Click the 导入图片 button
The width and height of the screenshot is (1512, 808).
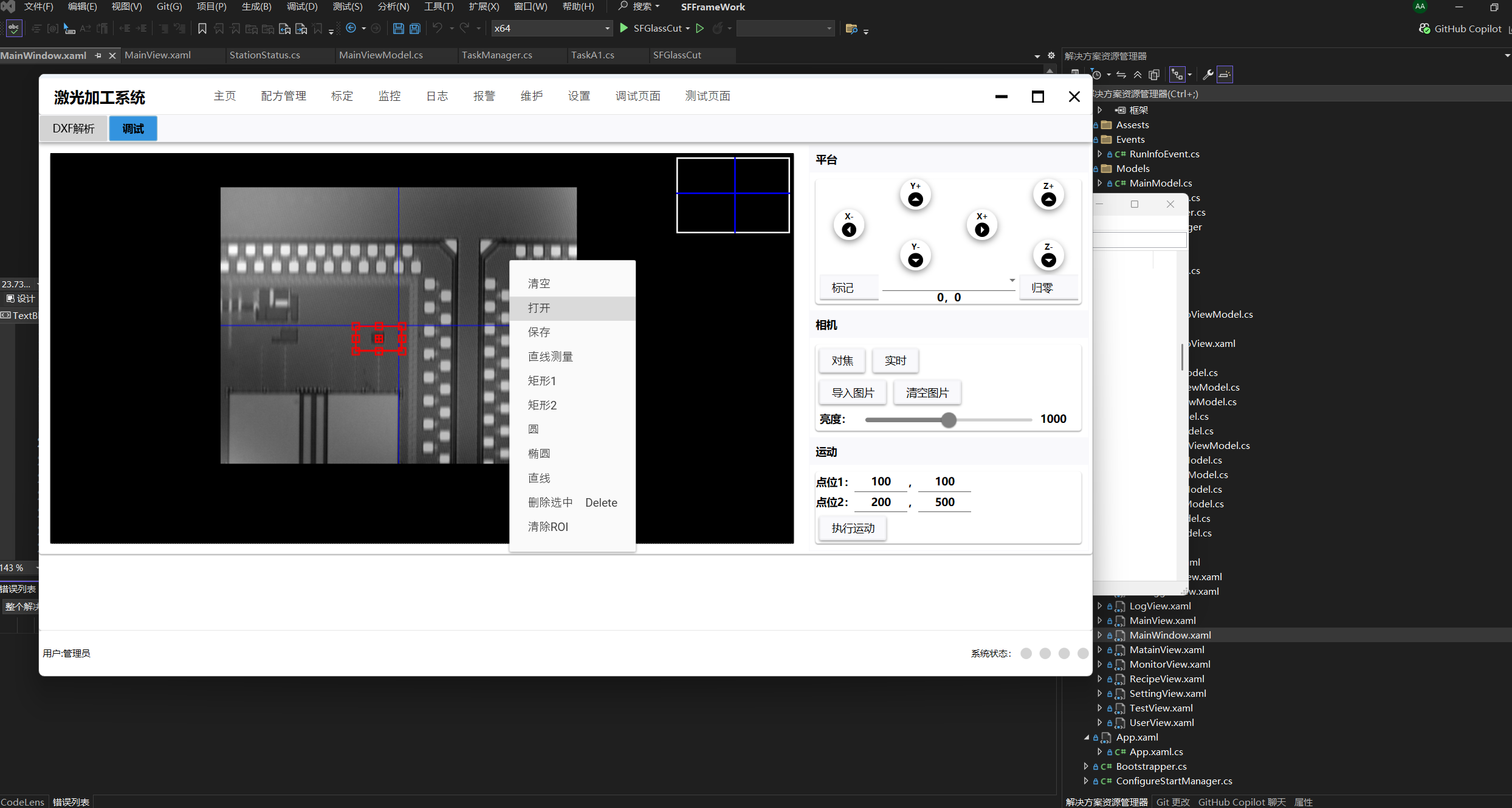[x=853, y=393]
